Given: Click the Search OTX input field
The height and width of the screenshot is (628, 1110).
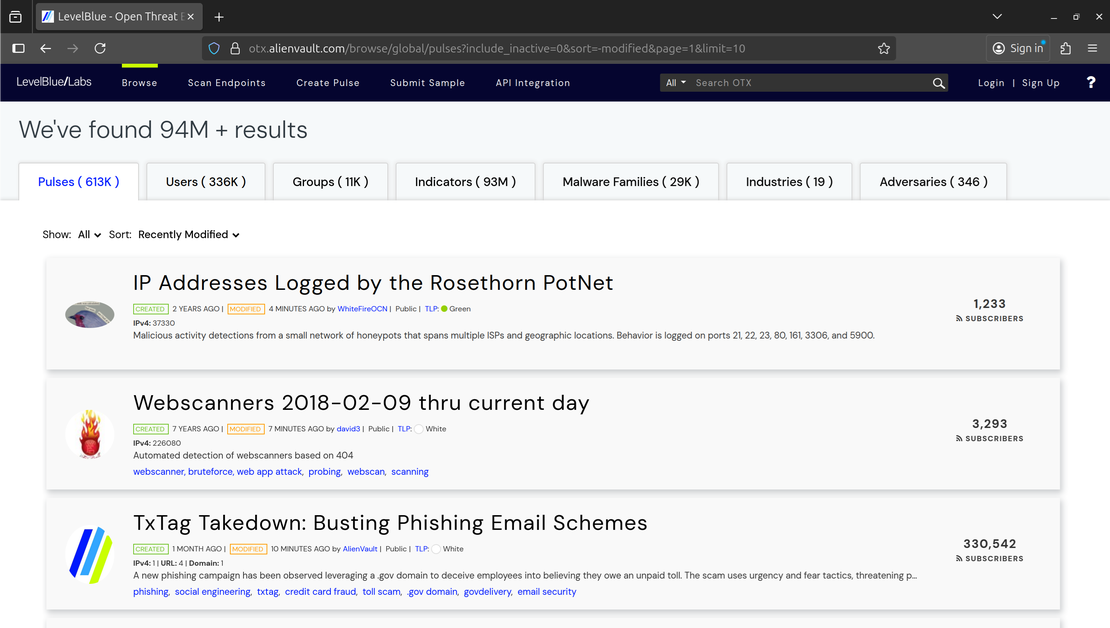Looking at the screenshot, I should coord(810,83).
